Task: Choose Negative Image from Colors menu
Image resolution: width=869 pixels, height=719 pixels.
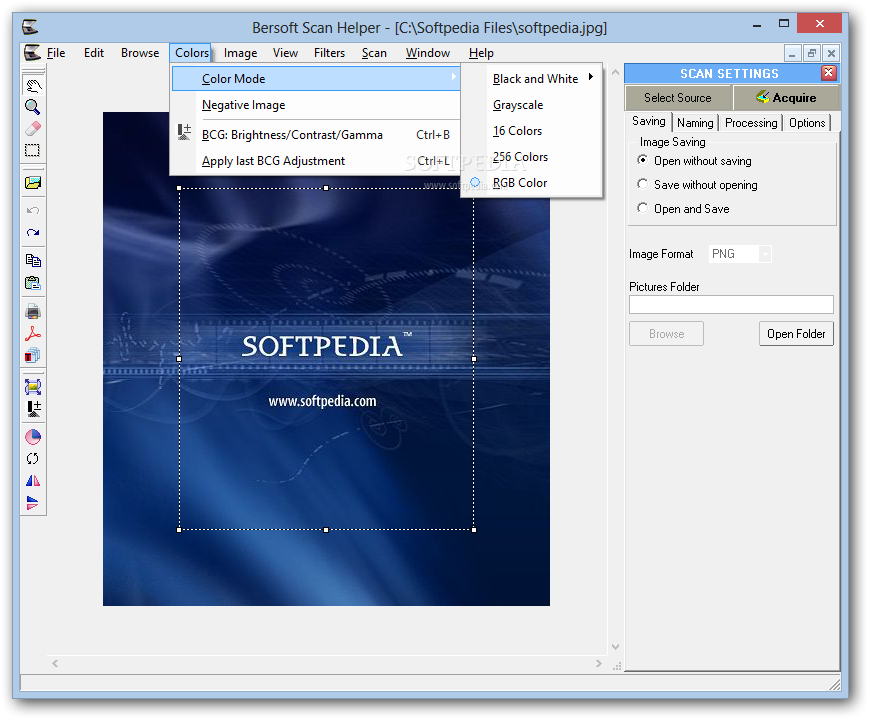Action: click(316, 105)
